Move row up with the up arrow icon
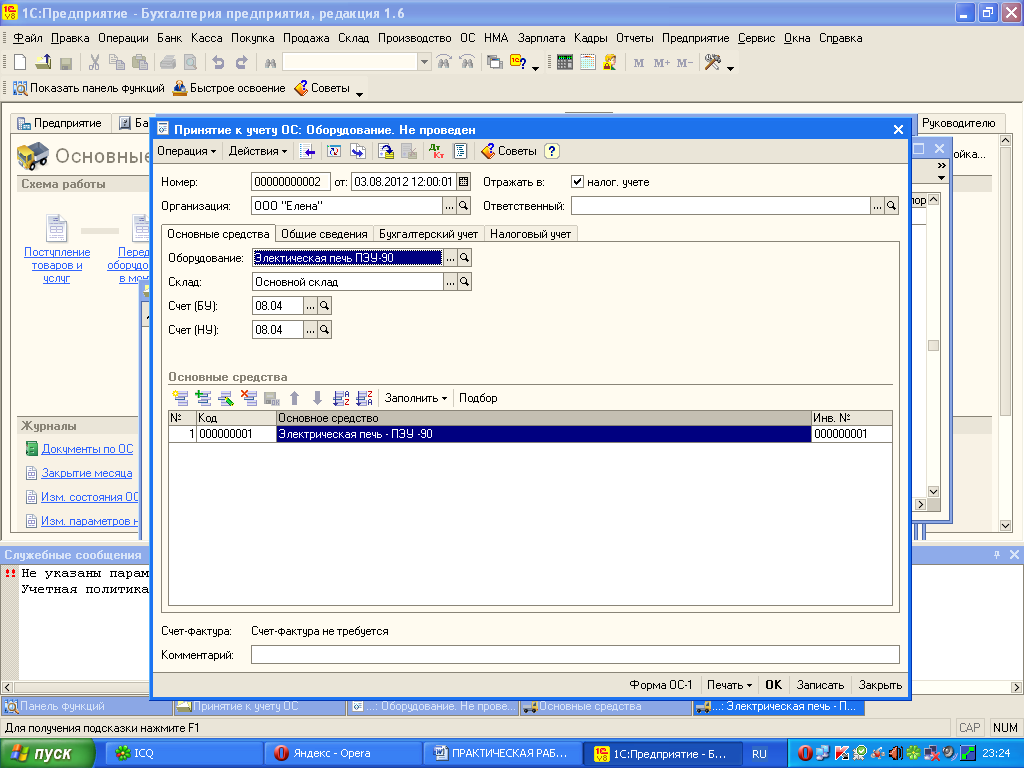The height and width of the screenshot is (768, 1024). coord(295,398)
